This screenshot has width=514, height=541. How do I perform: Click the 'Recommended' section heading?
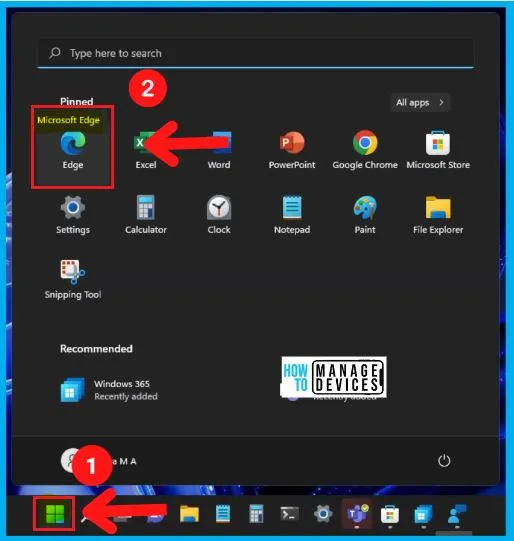coord(96,349)
